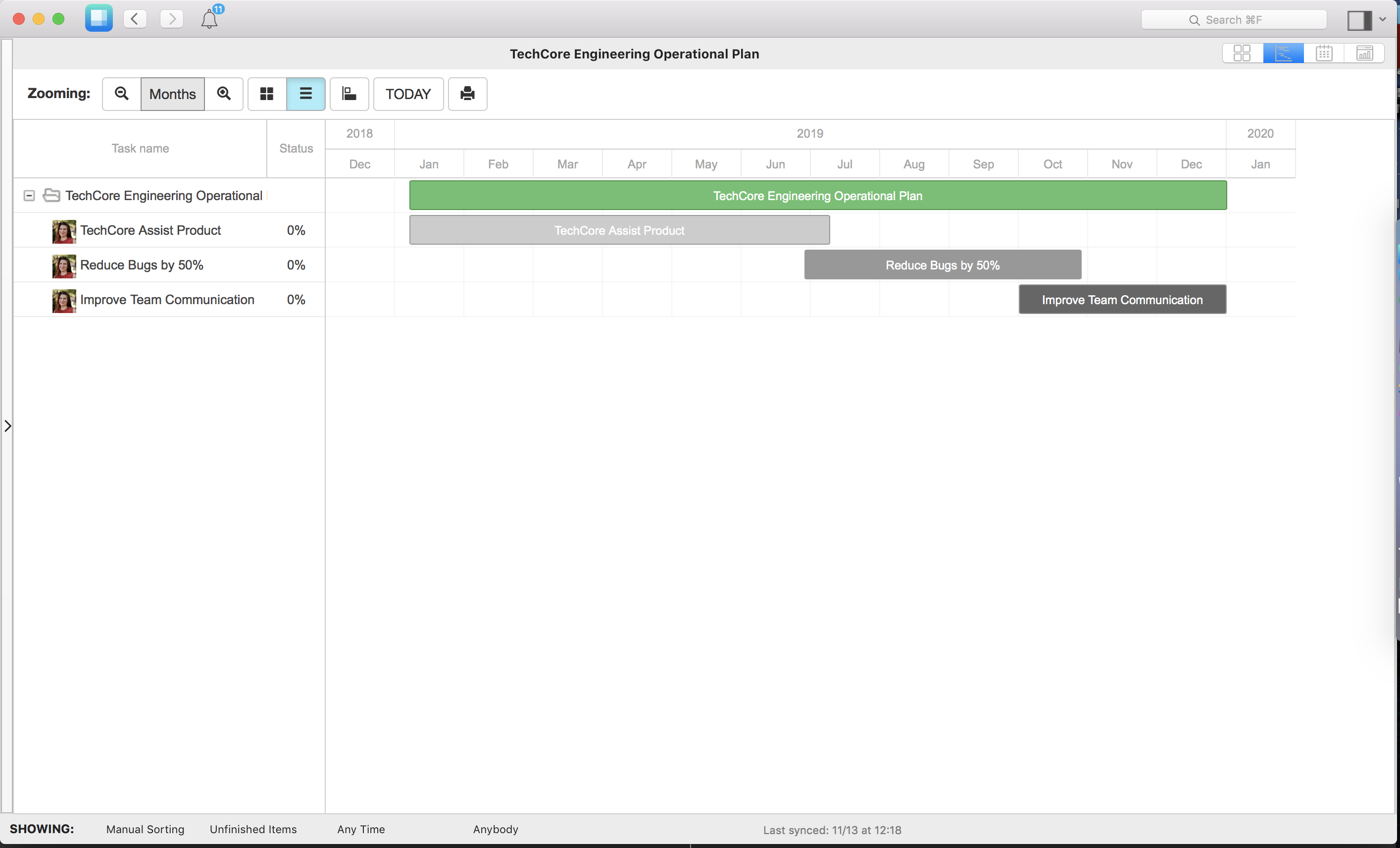This screenshot has height=848, width=1400.
Task: Expand the left sidebar using the arrow
Action: (8, 425)
